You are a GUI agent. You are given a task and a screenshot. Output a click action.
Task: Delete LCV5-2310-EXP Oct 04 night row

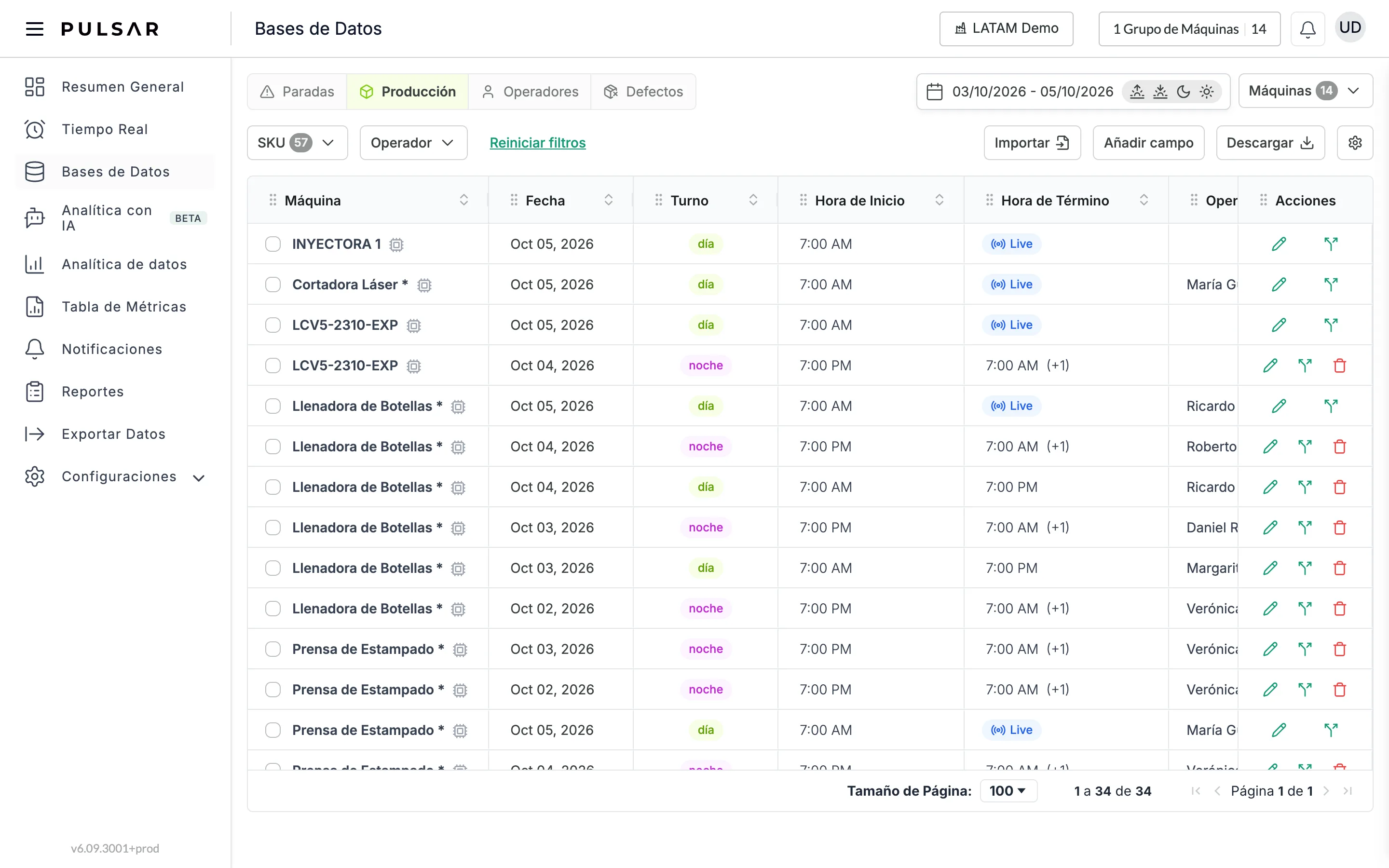1340,365
